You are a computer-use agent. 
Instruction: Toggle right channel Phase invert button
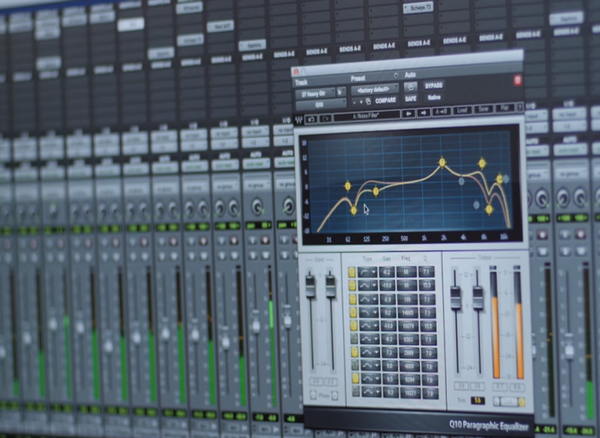335,395
